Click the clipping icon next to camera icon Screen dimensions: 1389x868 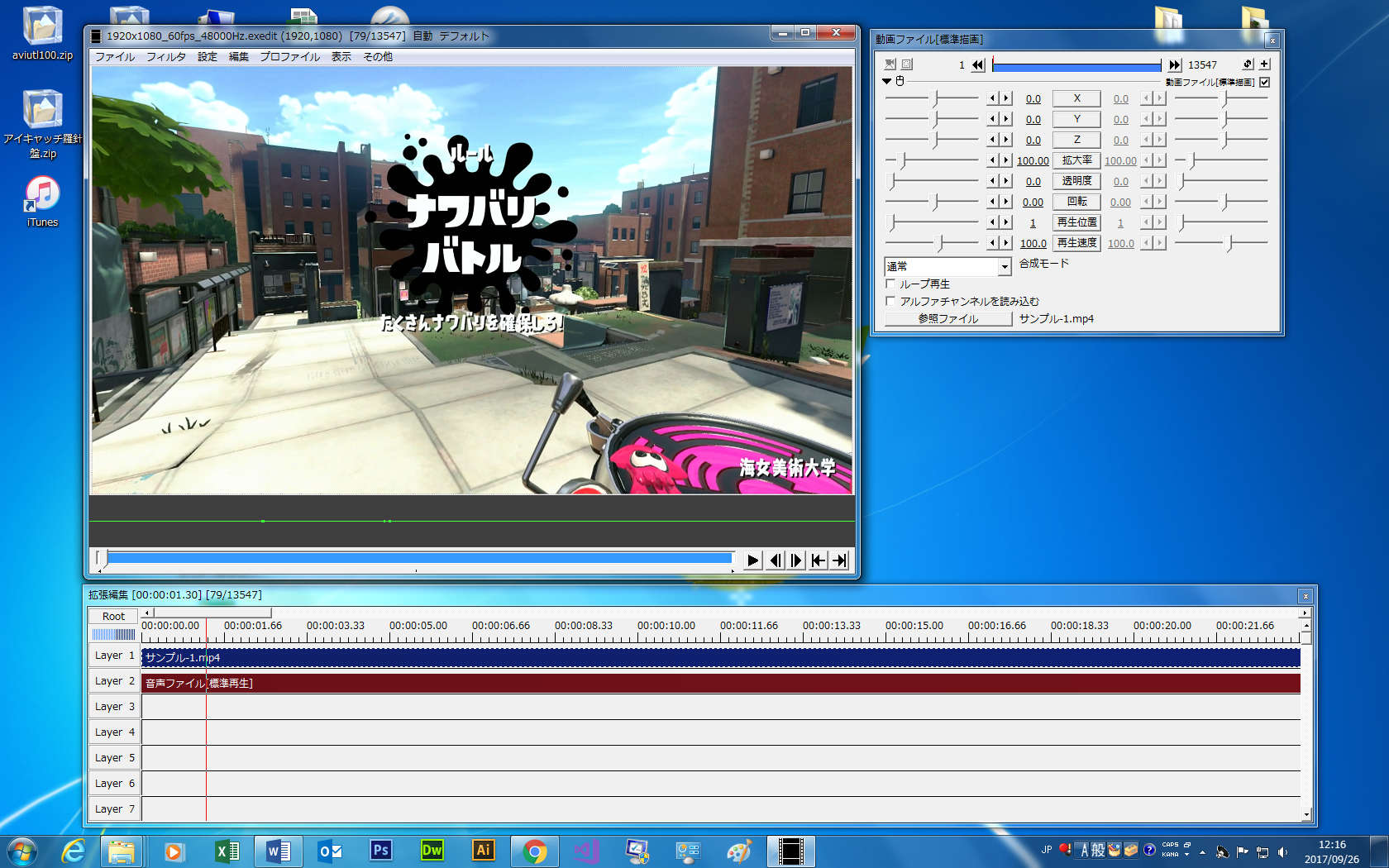907,64
